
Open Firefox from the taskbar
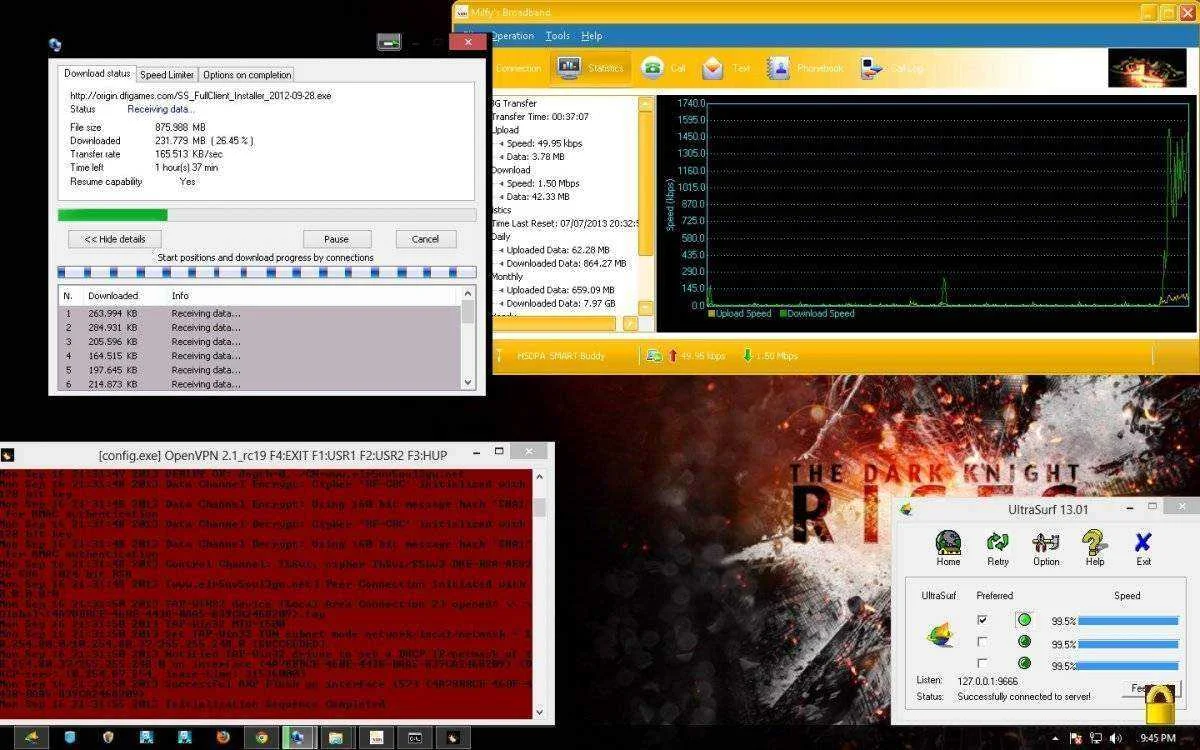(223, 737)
